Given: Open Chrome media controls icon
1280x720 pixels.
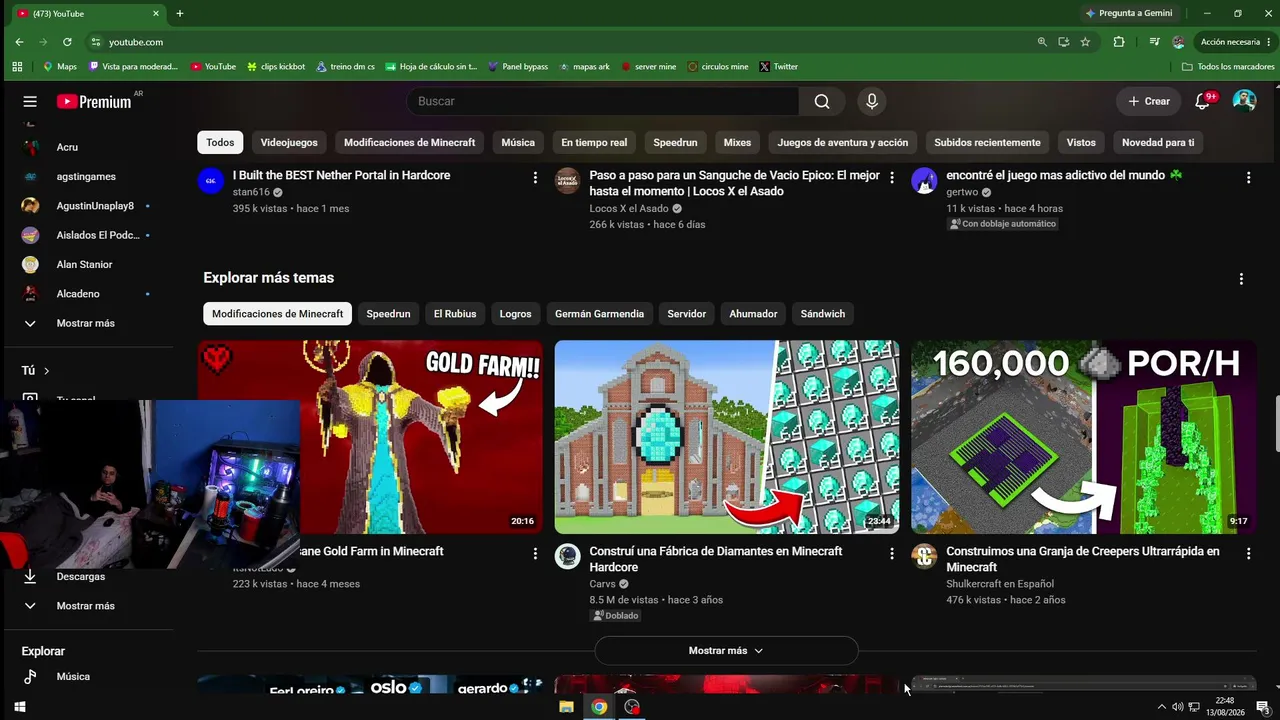Looking at the screenshot, I should pos(1154,42).
